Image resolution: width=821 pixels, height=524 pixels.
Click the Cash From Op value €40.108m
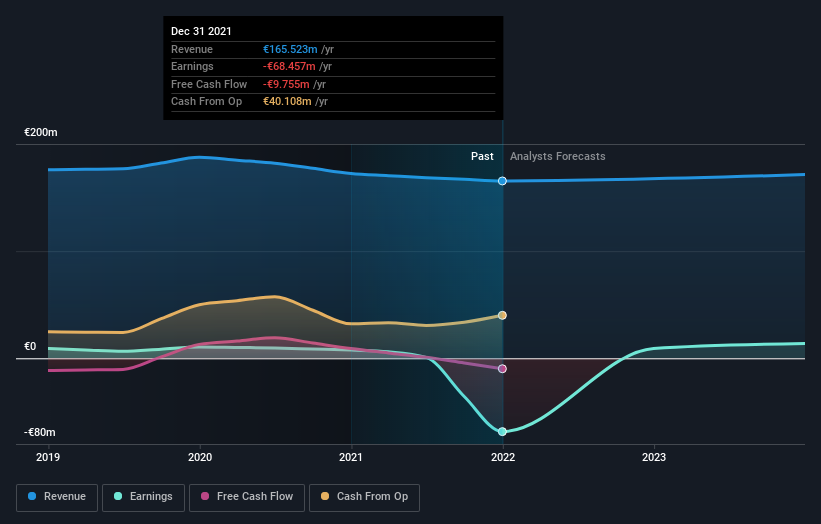[287, 102]
